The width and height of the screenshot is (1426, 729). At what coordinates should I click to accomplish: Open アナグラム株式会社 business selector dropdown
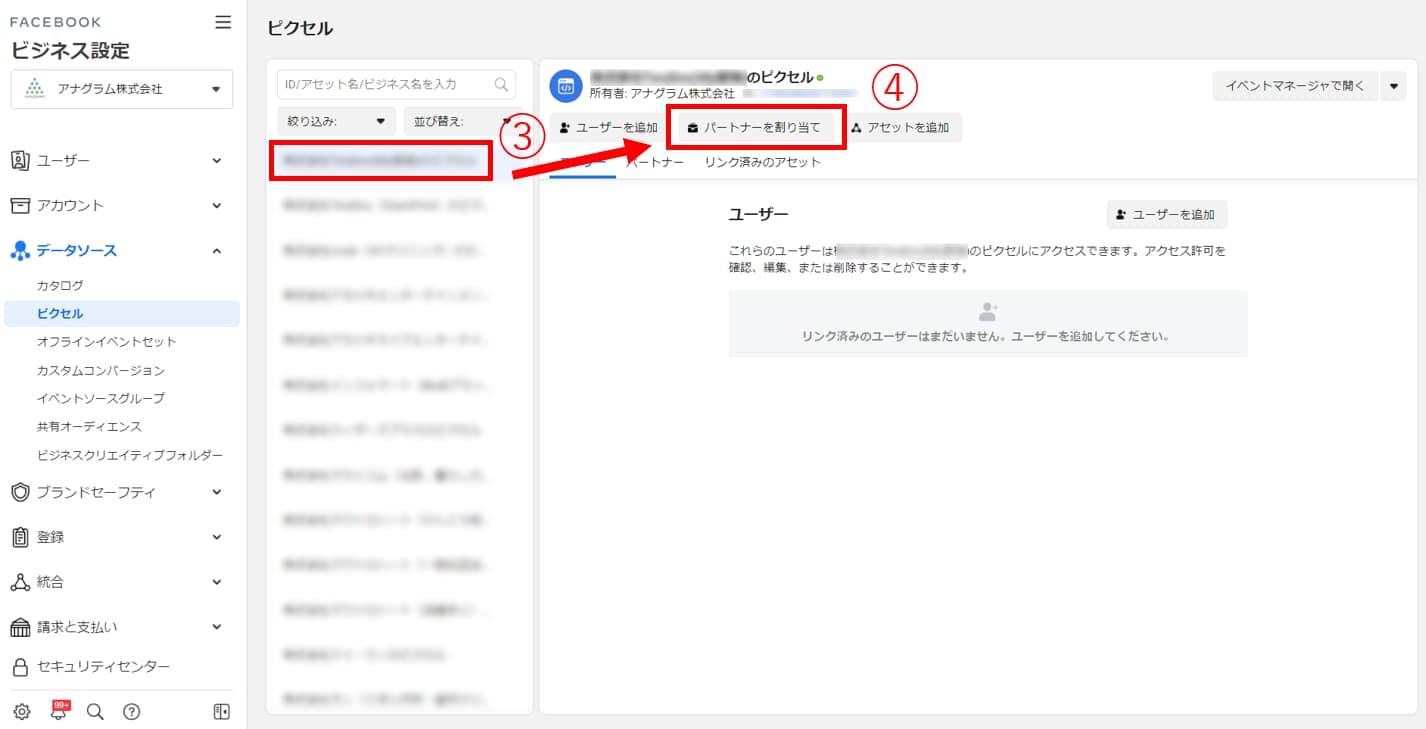122,89
